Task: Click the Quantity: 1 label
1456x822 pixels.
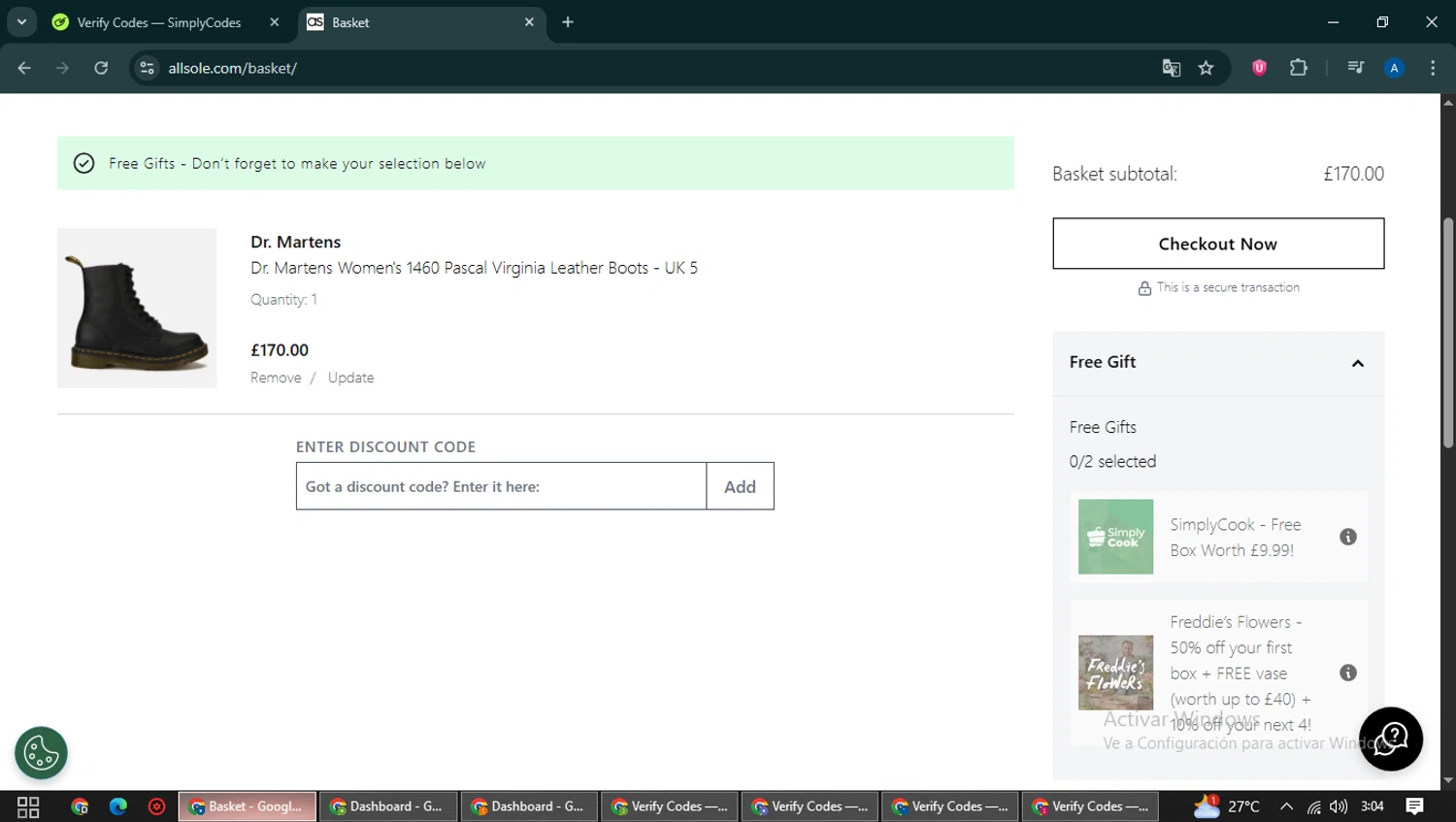Action: point(283,300)
